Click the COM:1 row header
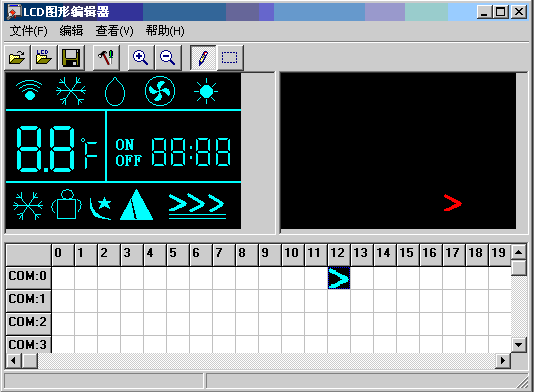This screenshot has width=534, height=392. [29, 301]
